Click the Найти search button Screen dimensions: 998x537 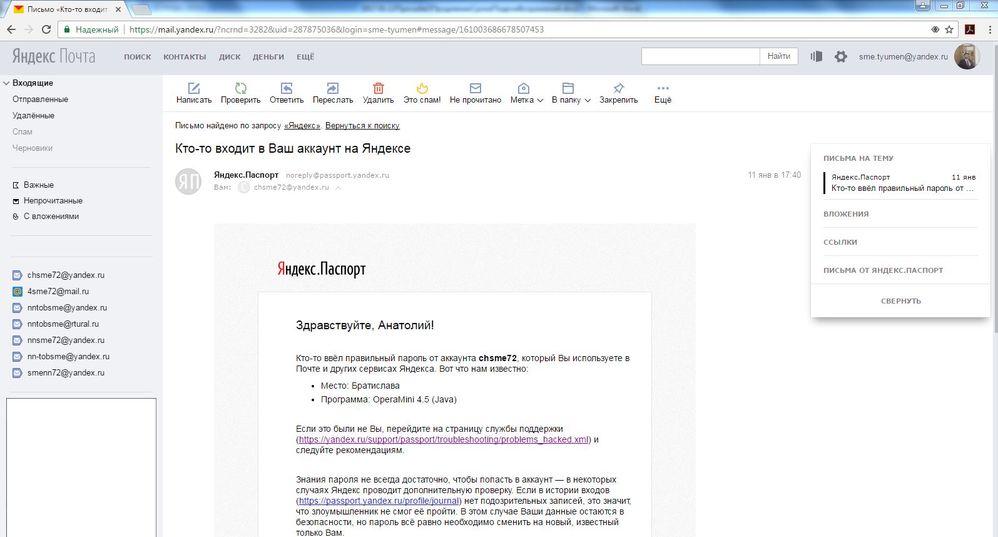tap(778, 56)
